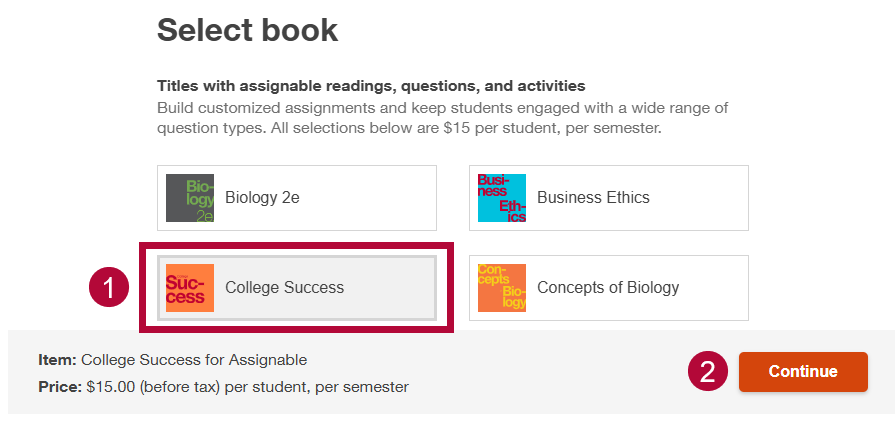895x429 pixels.
Task: Click empty area right of Business Ethics title
Action: [700, 198]
